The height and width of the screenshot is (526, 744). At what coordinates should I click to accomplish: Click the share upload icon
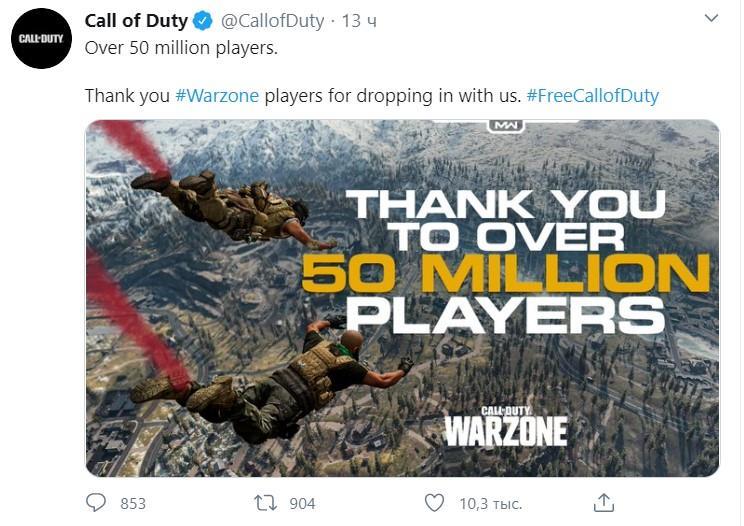[604, 503]
